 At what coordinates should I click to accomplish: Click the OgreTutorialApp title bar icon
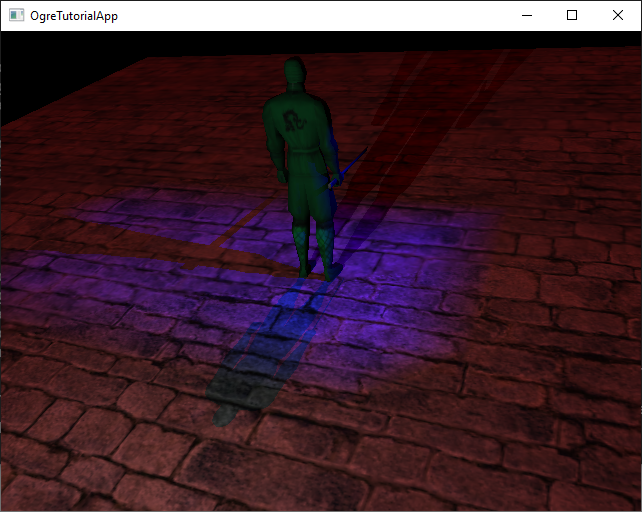click(16, 16)
